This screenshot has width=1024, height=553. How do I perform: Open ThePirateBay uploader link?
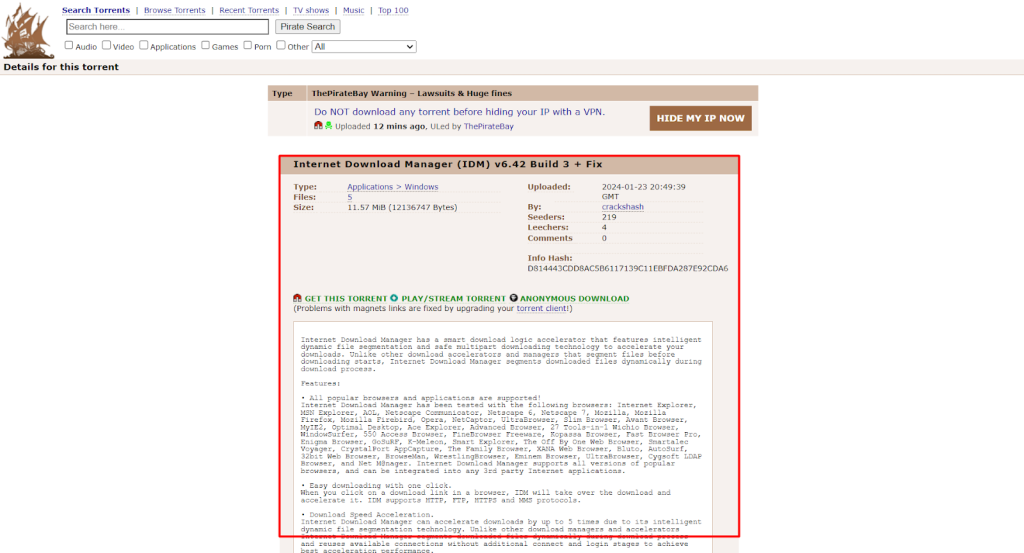(x=488, y=127)
